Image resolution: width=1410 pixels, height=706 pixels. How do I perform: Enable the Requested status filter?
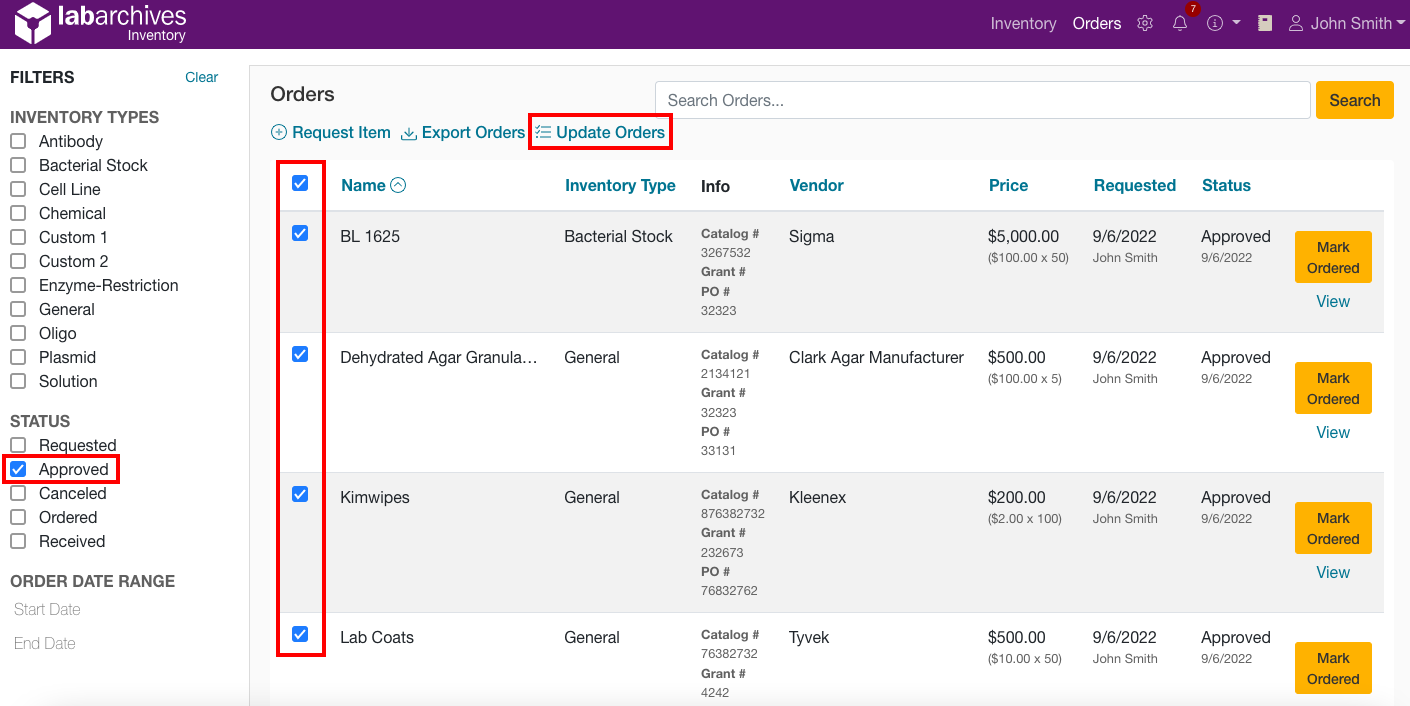(x=17, y=445)
